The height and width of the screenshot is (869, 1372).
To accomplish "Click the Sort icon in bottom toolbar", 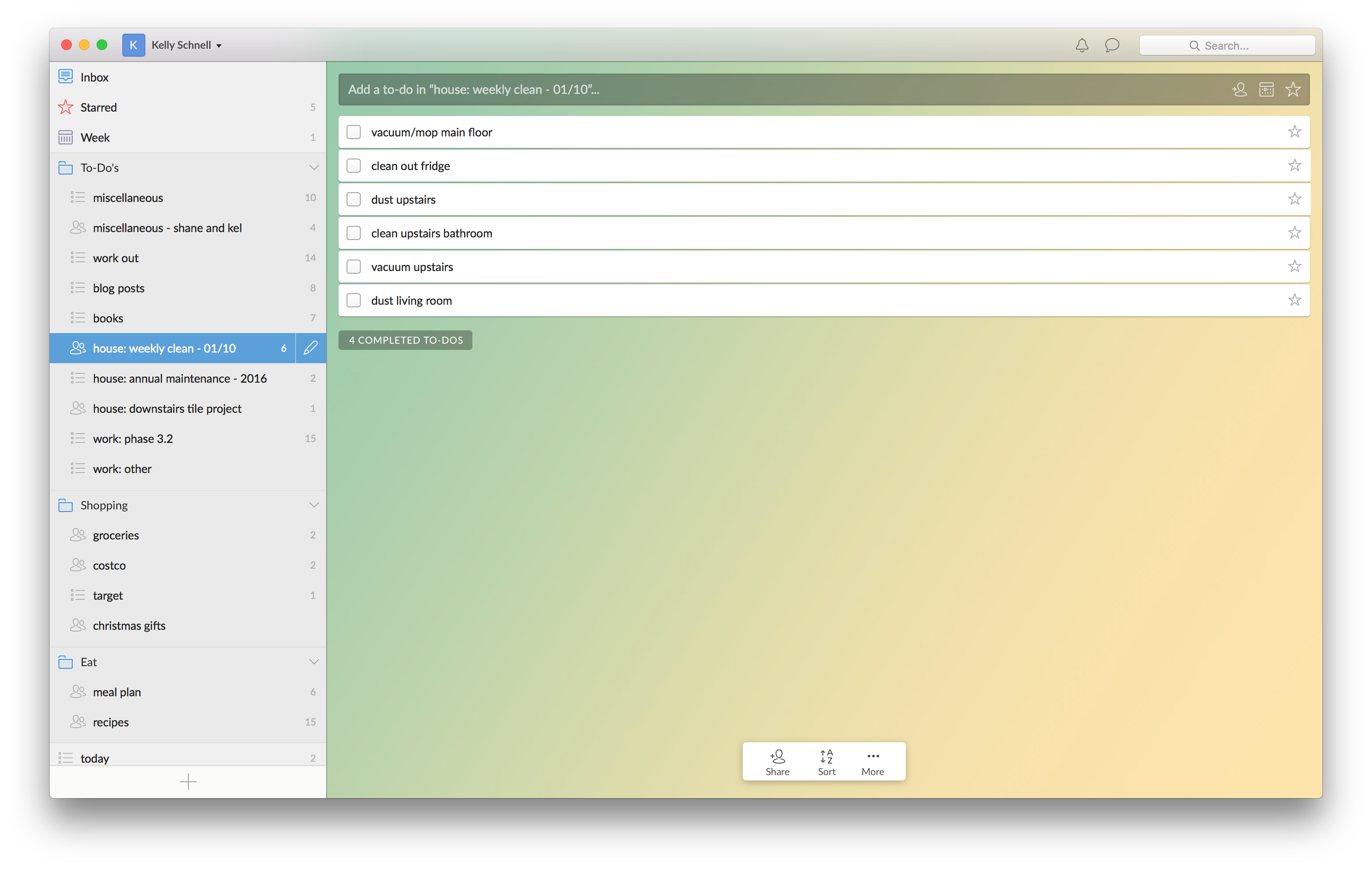I will coord(826,761).
